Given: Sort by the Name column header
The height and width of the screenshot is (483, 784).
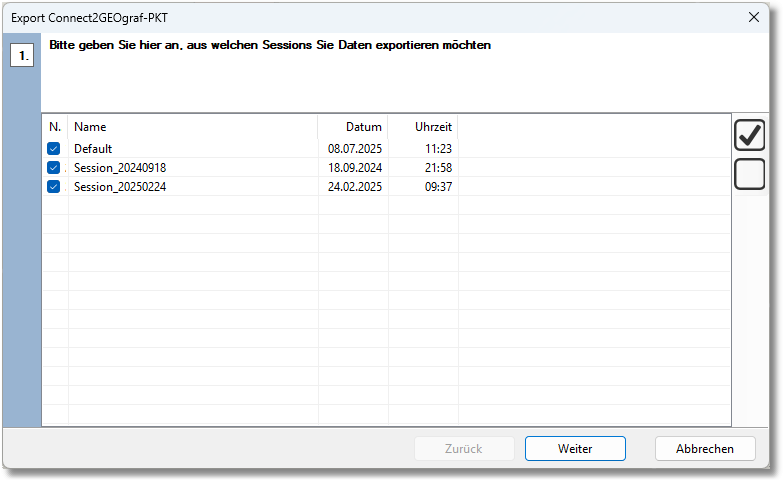Looking at the screenshot, I should (90, 127).
